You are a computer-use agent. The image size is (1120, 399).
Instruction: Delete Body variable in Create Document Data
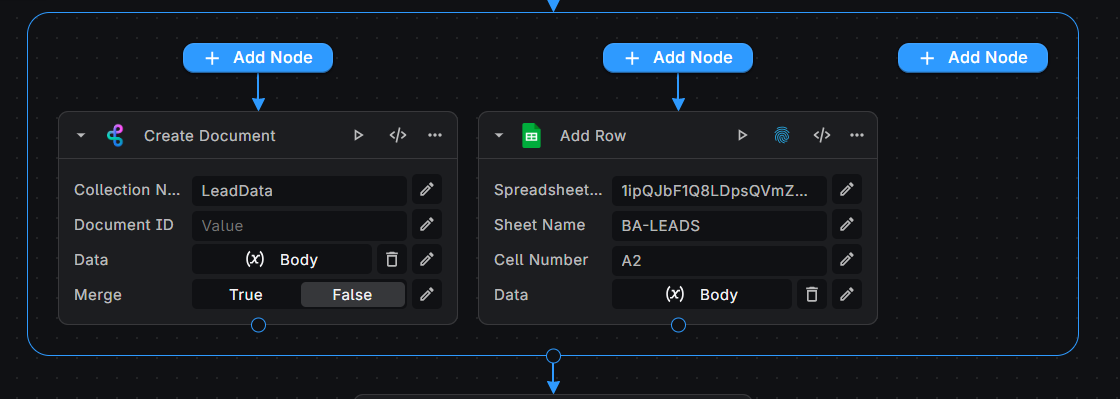coord(391,259)
